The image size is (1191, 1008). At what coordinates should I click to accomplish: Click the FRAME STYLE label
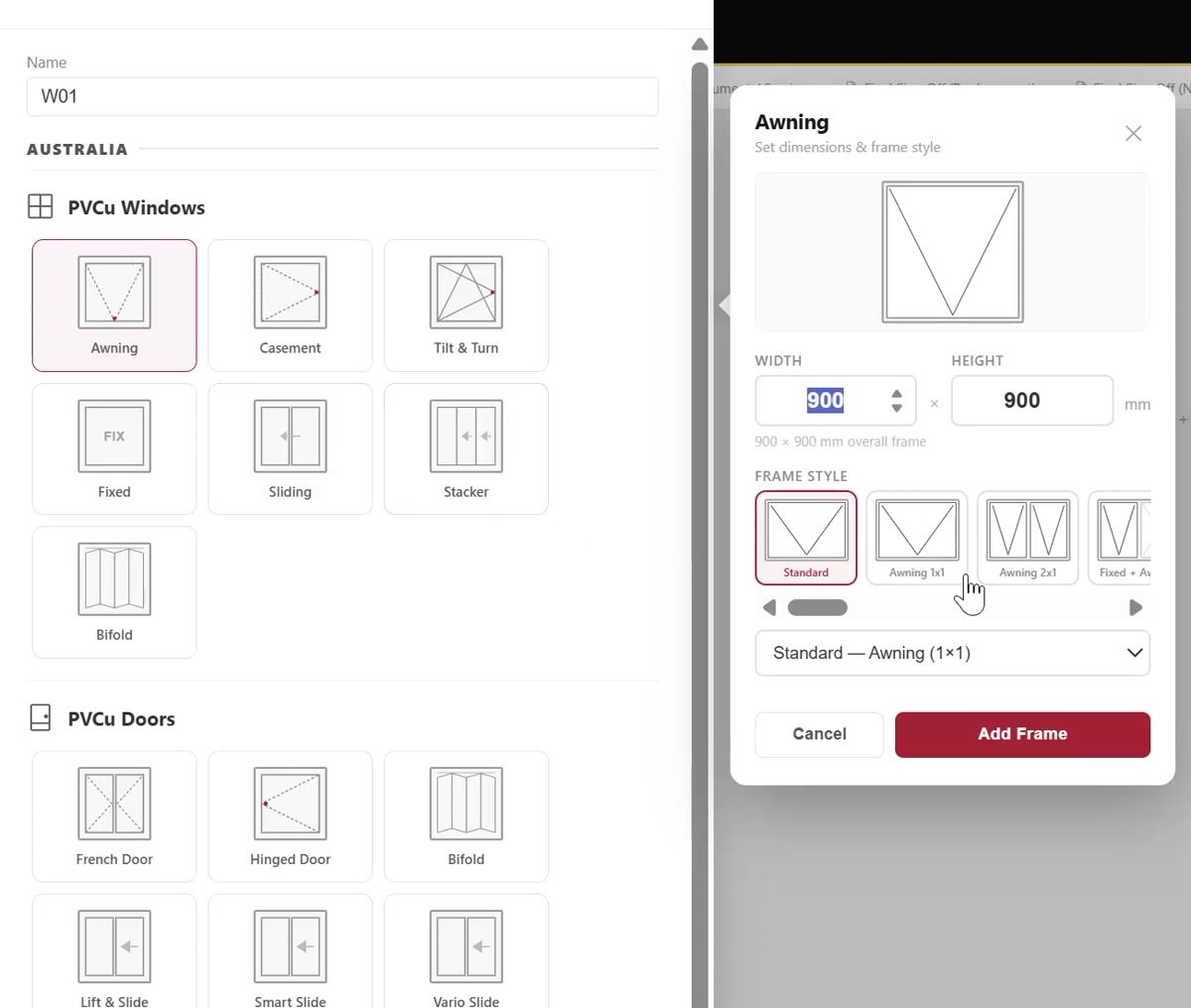[x=801, y=476]
